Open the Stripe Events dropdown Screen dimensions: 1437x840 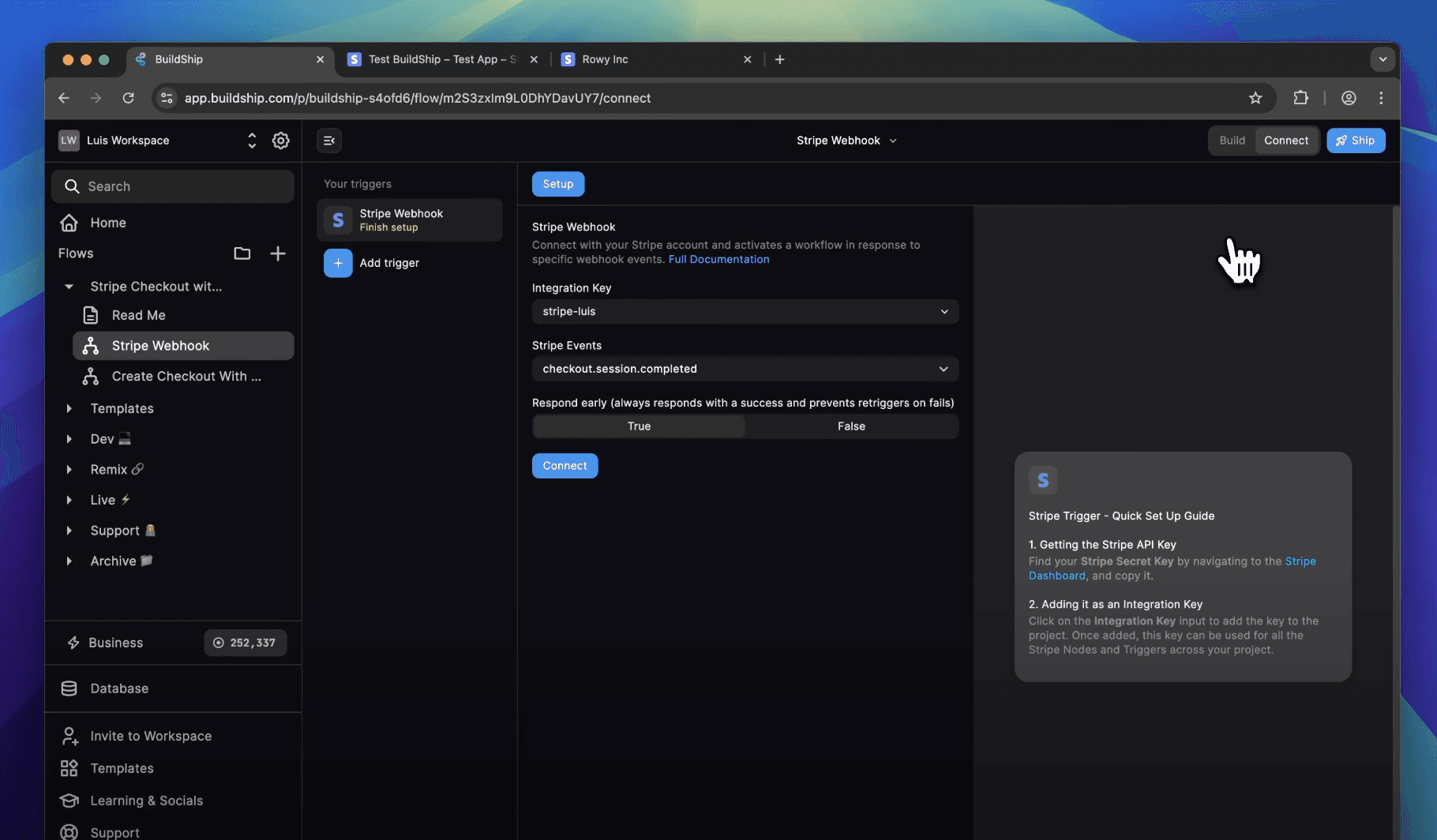745,369
